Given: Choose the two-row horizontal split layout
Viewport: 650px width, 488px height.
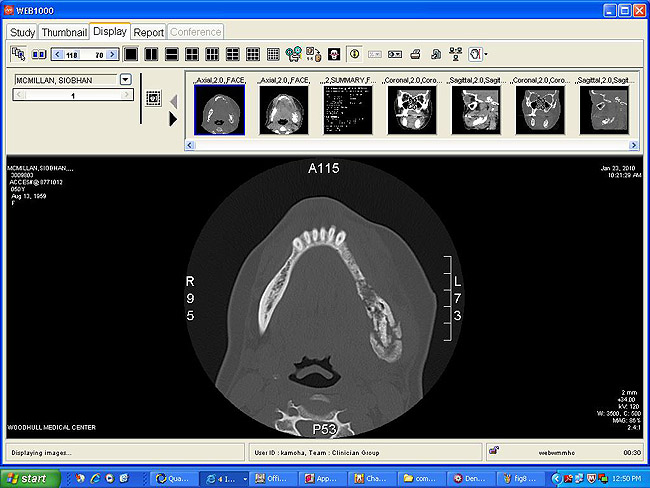Looking at the screenshot, I should coord(171,53).
